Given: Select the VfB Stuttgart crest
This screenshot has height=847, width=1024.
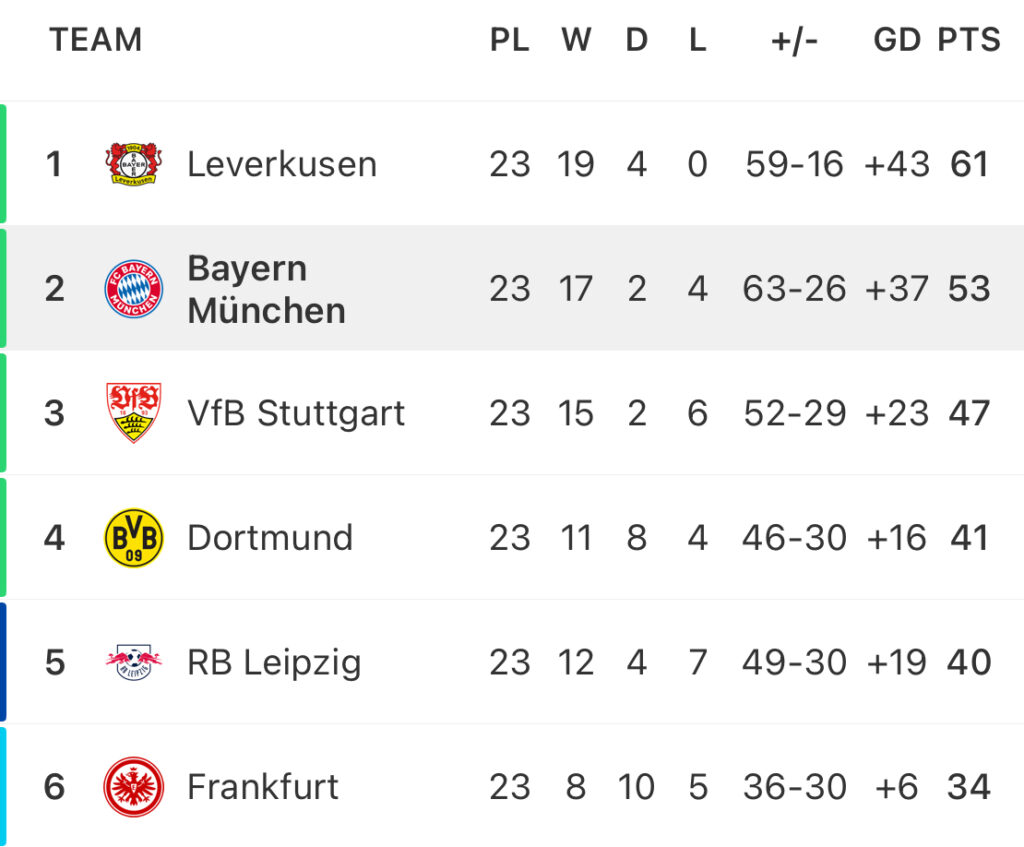Looking at the screenshot, I should (134, 413).
